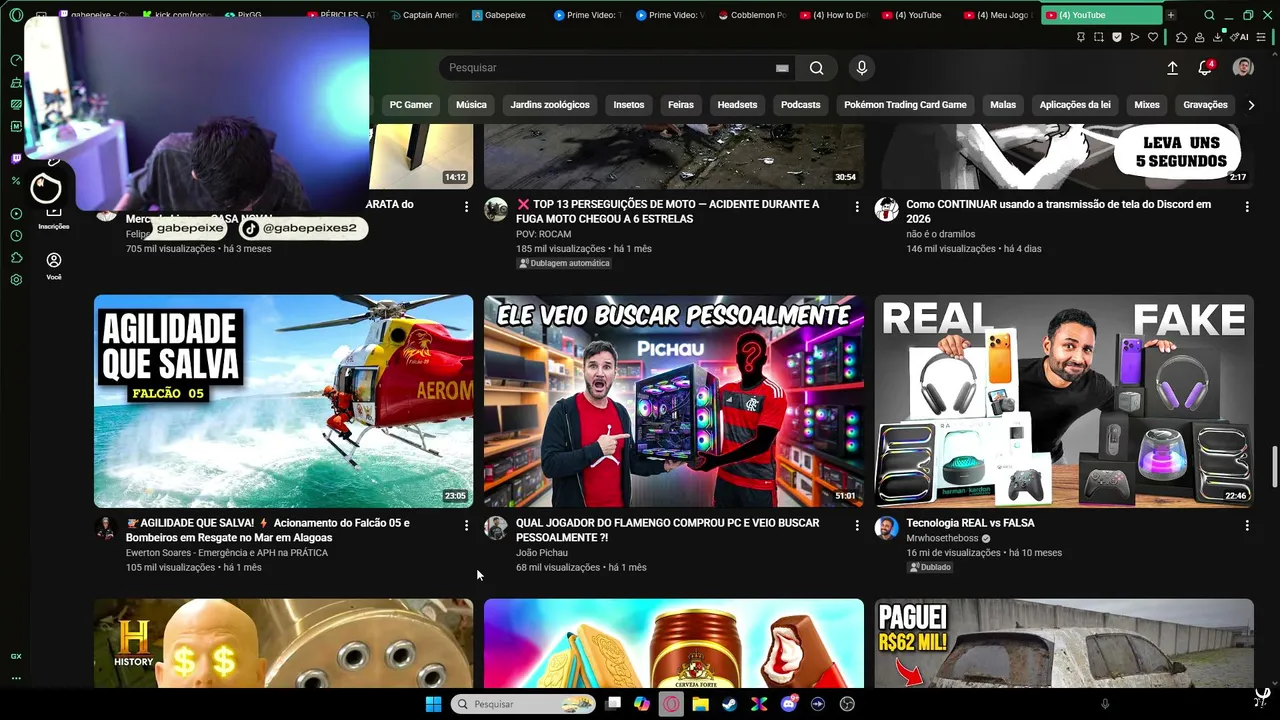Image resolution: width=1280 pixels, height=720 pixels.
Task: Filter the feed by the 'PC Gamer' chip
Action: click(411, 105)
